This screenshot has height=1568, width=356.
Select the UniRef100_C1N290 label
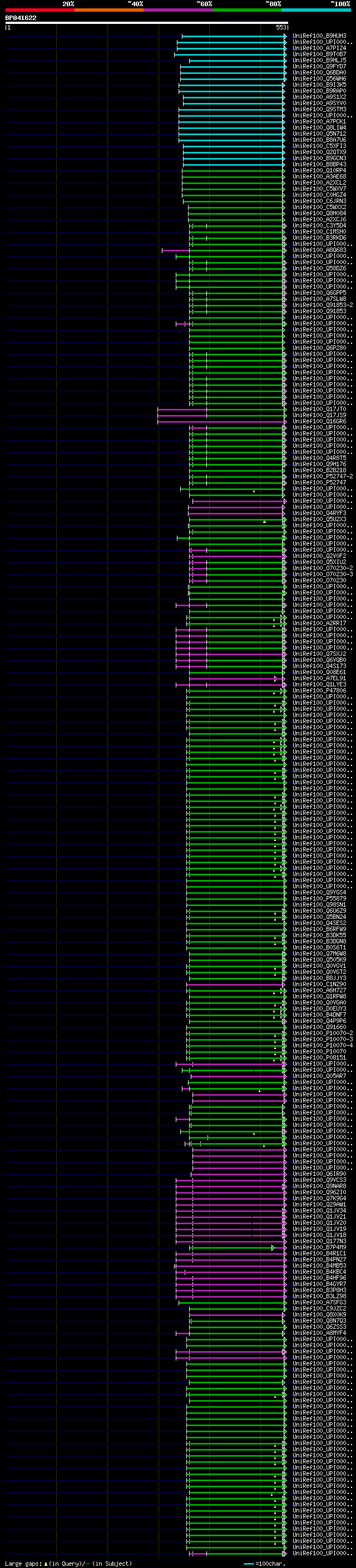click(x=319, y=985)
